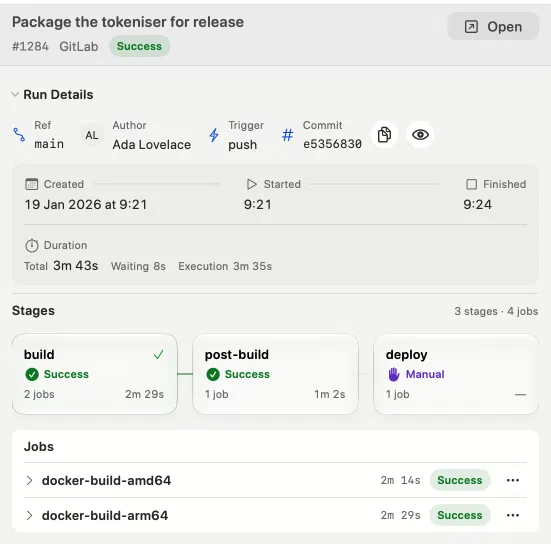Click Success badge on docker-build-arm64 row

[460, 515]
